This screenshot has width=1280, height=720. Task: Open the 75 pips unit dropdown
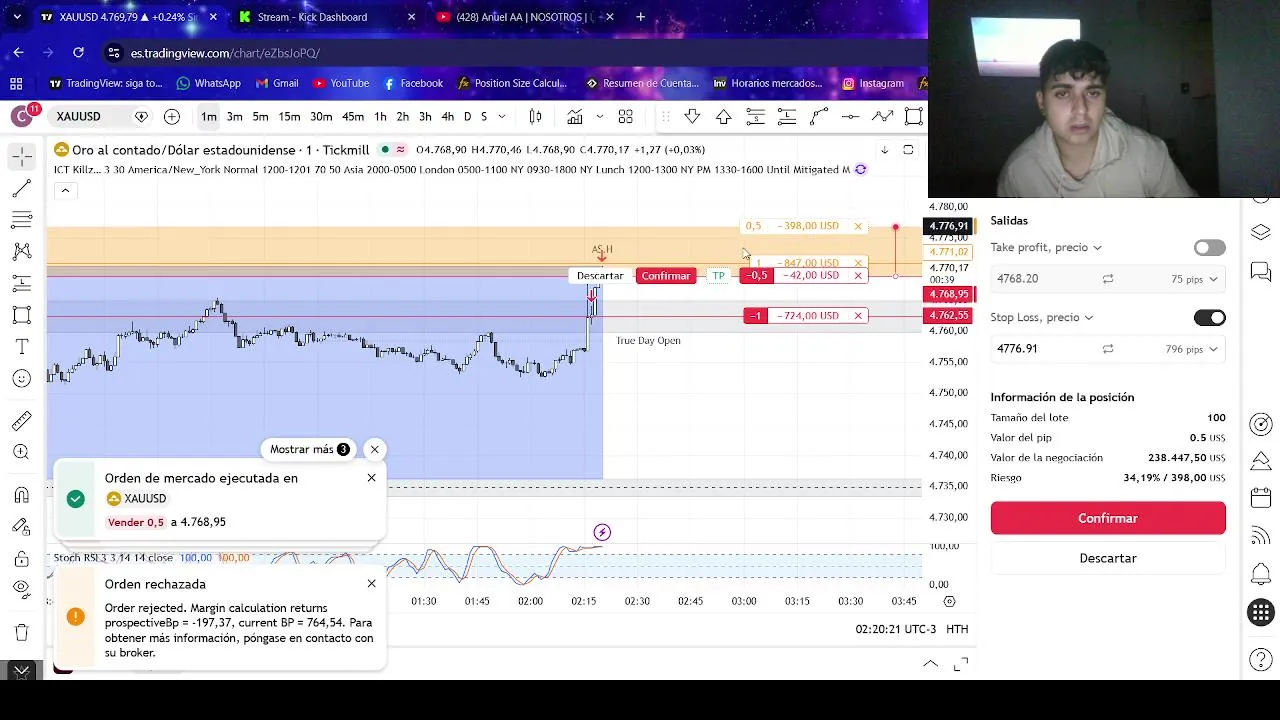[1194, 279]
